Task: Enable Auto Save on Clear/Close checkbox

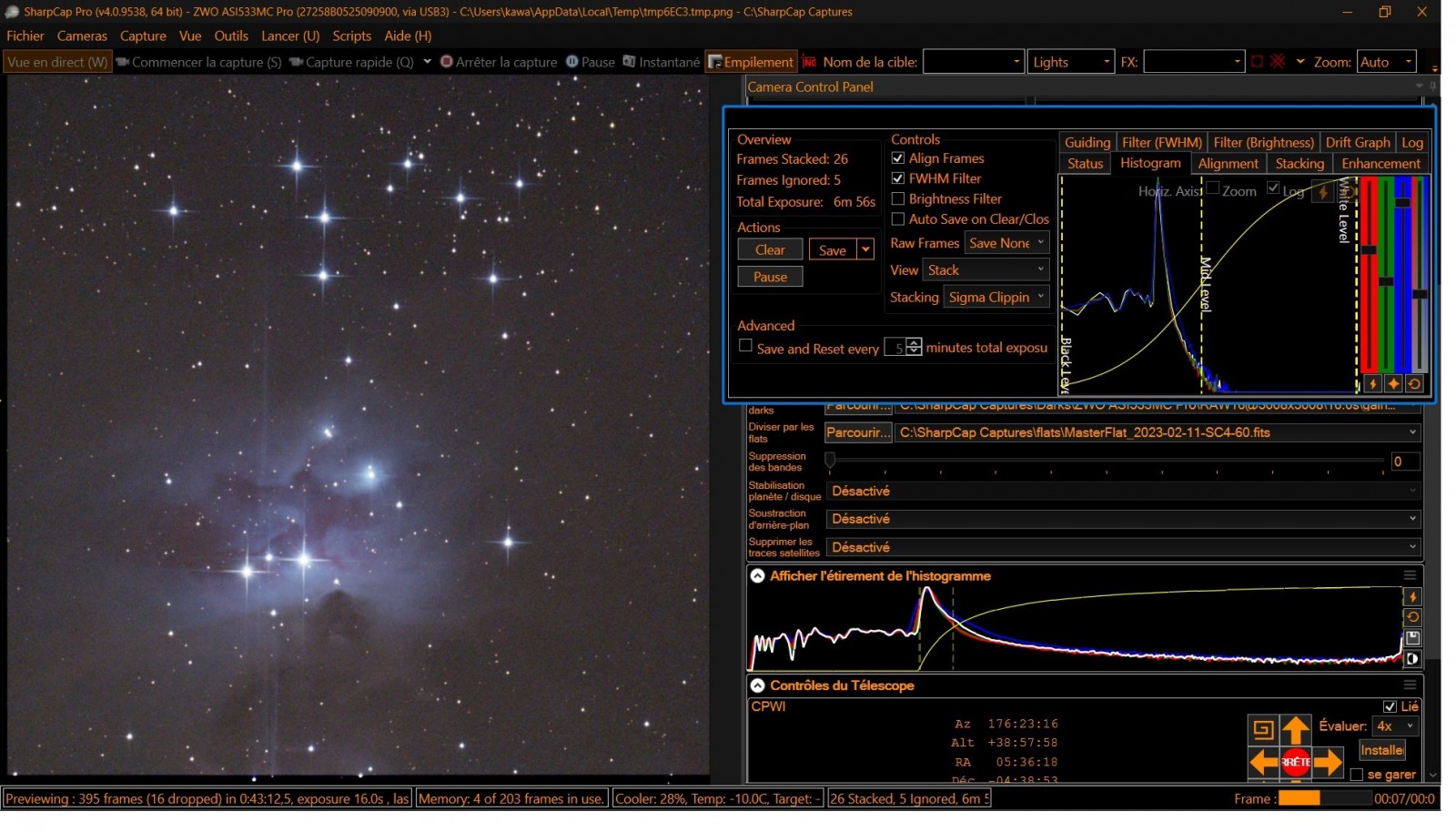Action: pos(897,218)
